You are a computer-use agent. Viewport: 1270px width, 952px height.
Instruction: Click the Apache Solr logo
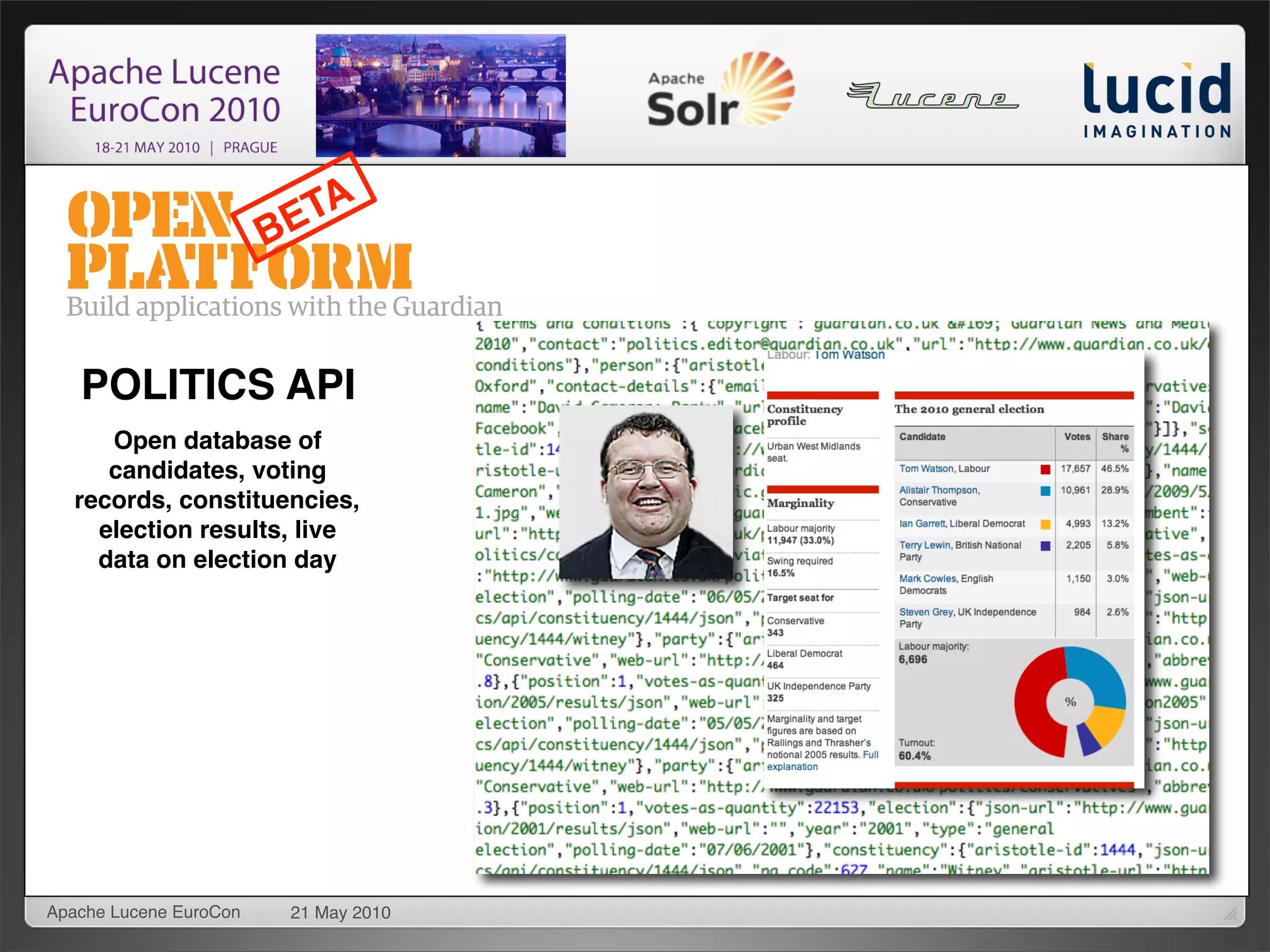click(721, 90)
